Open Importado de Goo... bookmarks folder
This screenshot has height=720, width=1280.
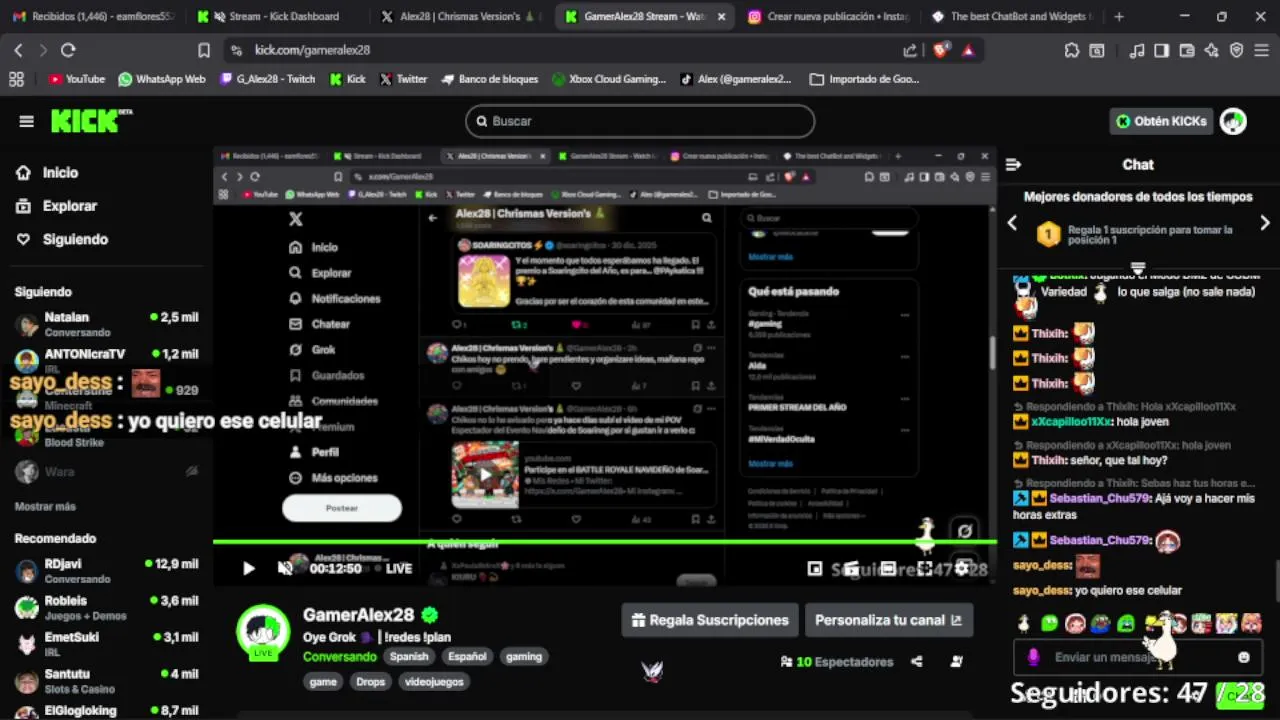(864, 79)
